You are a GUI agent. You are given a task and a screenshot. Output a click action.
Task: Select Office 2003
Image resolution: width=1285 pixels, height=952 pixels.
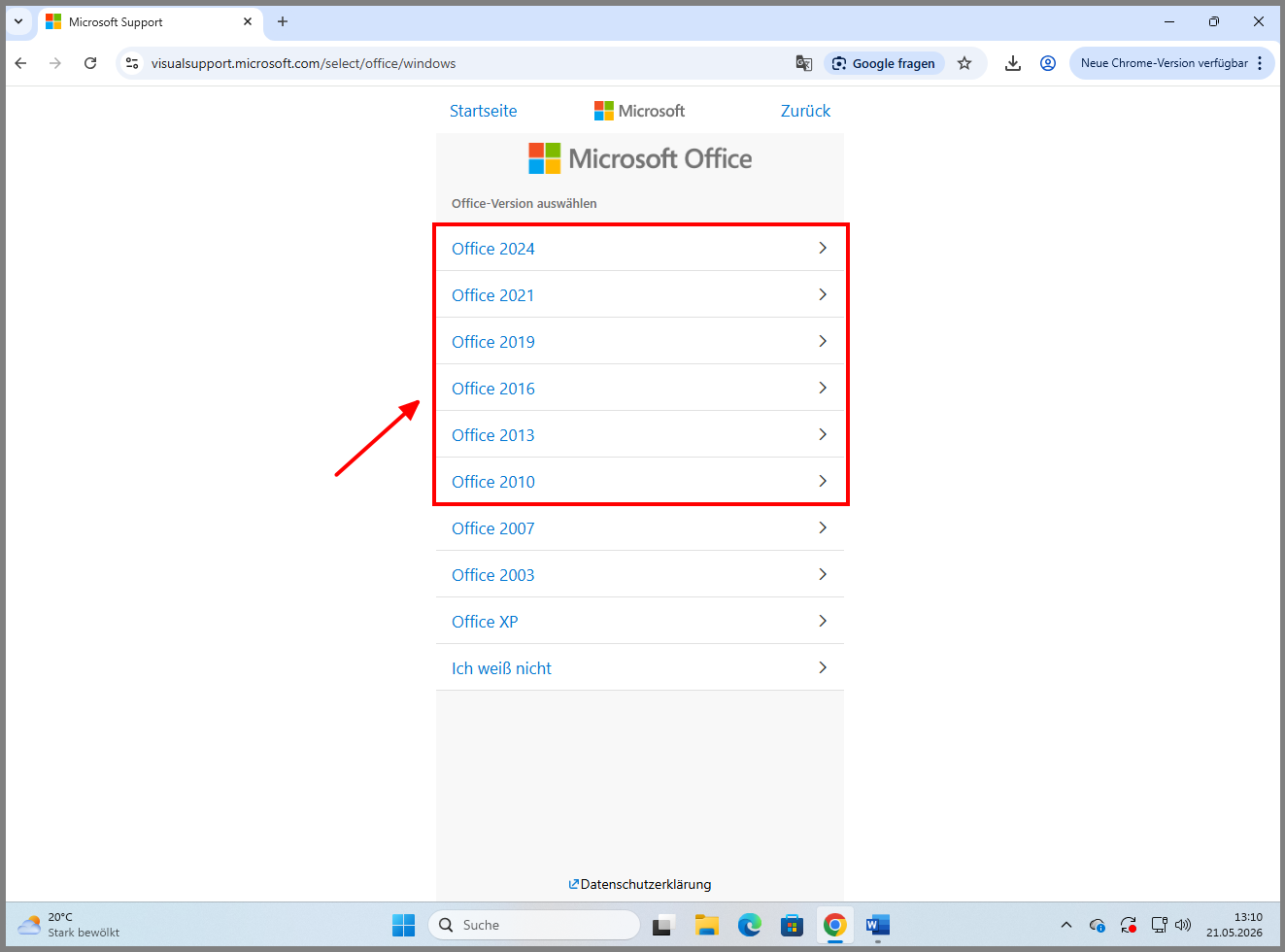tap(640, 574)
